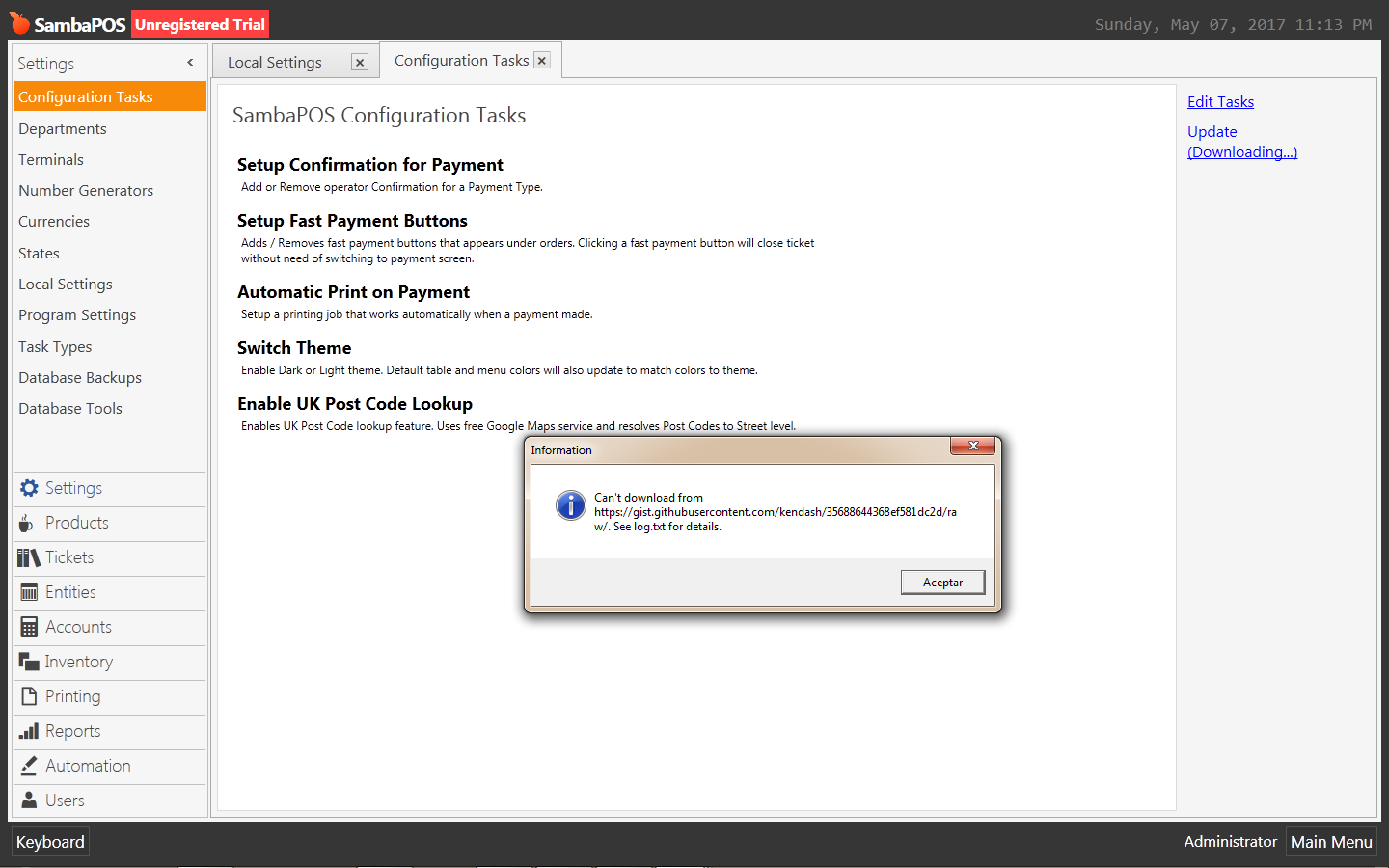The width and height of the screenshot is (1389, 868).
Task: Open the Accounts calculator icon
Action: pos(29,627)
